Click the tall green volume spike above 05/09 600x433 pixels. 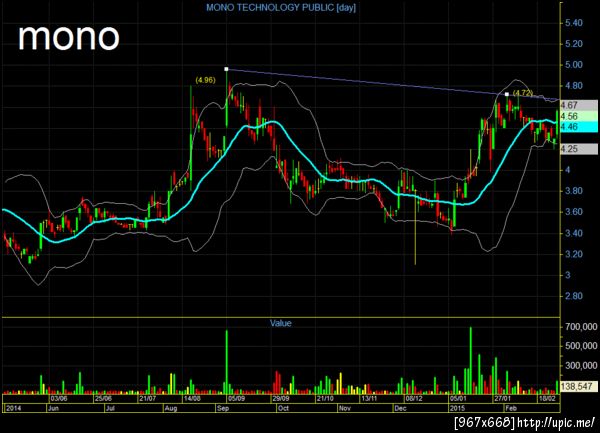[227, 362]
